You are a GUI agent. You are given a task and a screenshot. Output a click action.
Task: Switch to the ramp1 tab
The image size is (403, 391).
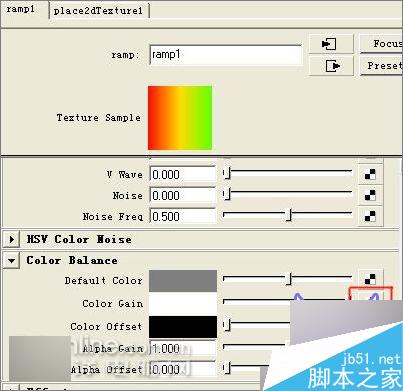click(21, 9)
